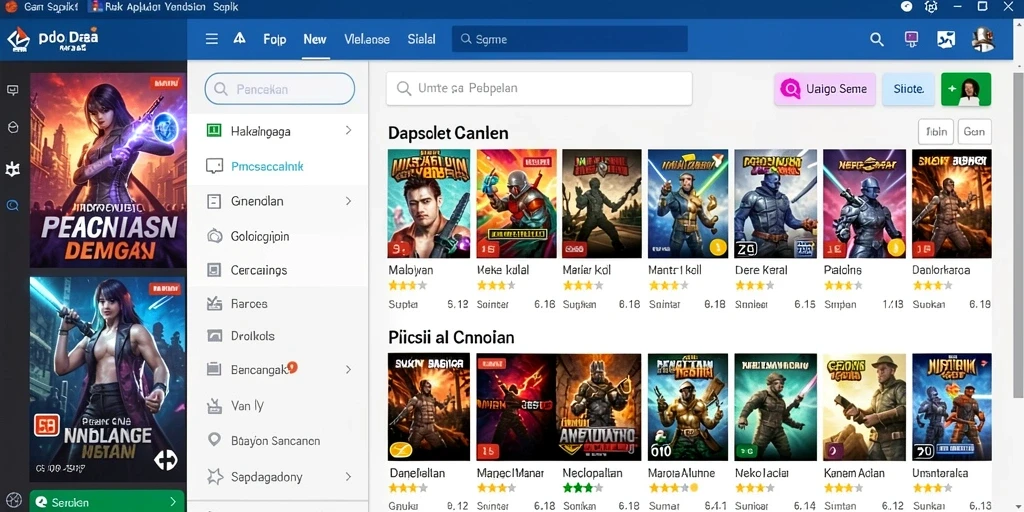Screen dimensions: 1024x512
Task: Expand the Gnendlan category chevron
Action: point(348,201)
